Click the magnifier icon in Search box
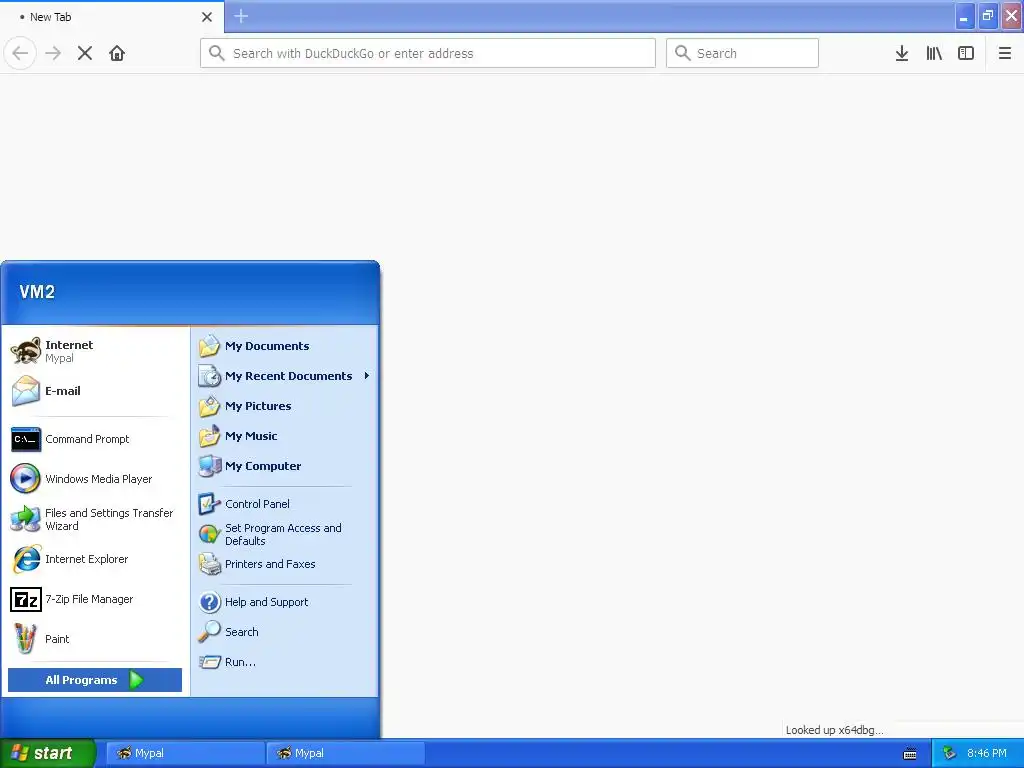 (682, 53)
